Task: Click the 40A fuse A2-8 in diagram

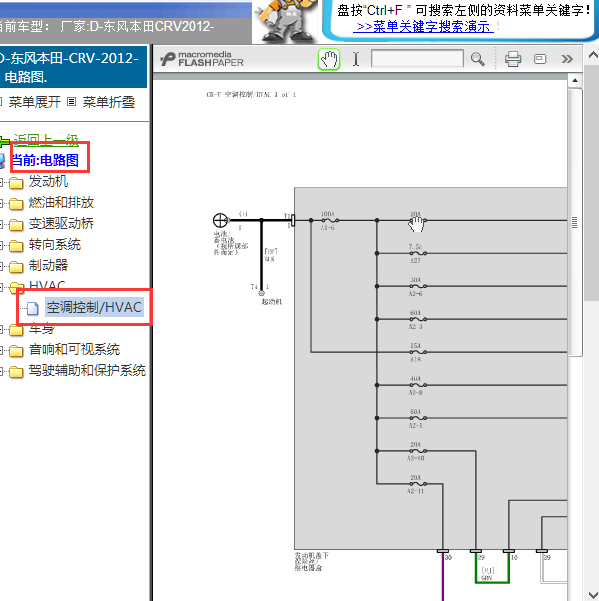Action: click(417, 385)
